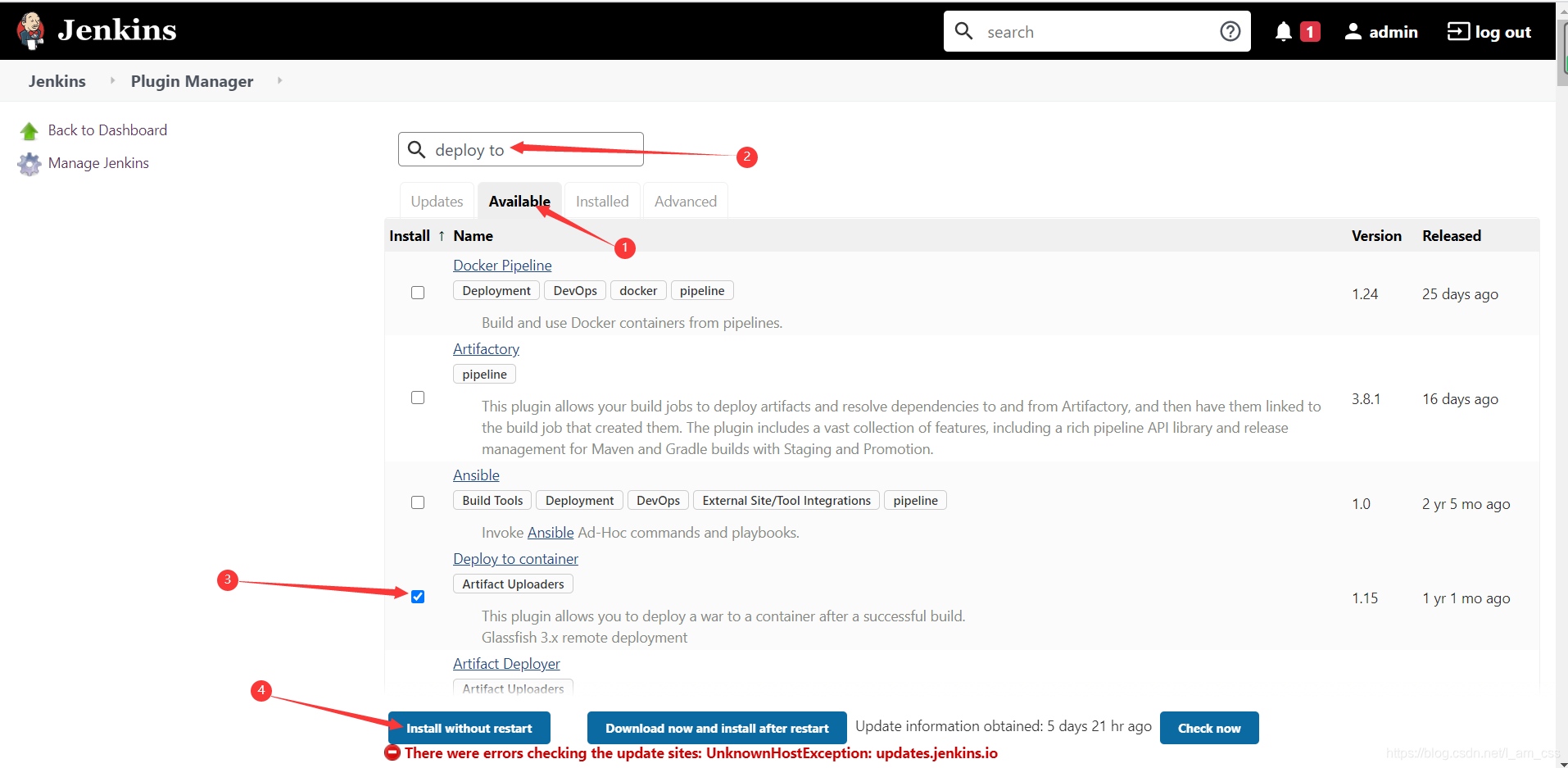The image size is (1568, 768).
Task: Check the Artifactory install checkbox
Action: 418,398
